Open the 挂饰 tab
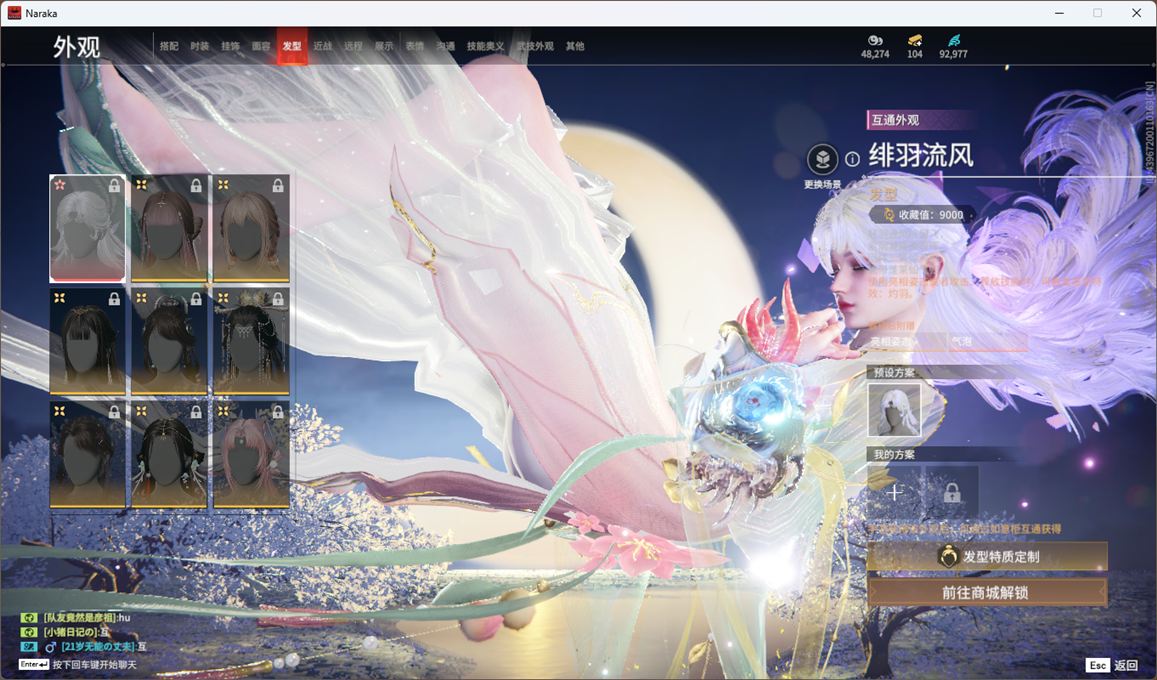This screenshot has width=1157, height=680. tap(230, 46)
